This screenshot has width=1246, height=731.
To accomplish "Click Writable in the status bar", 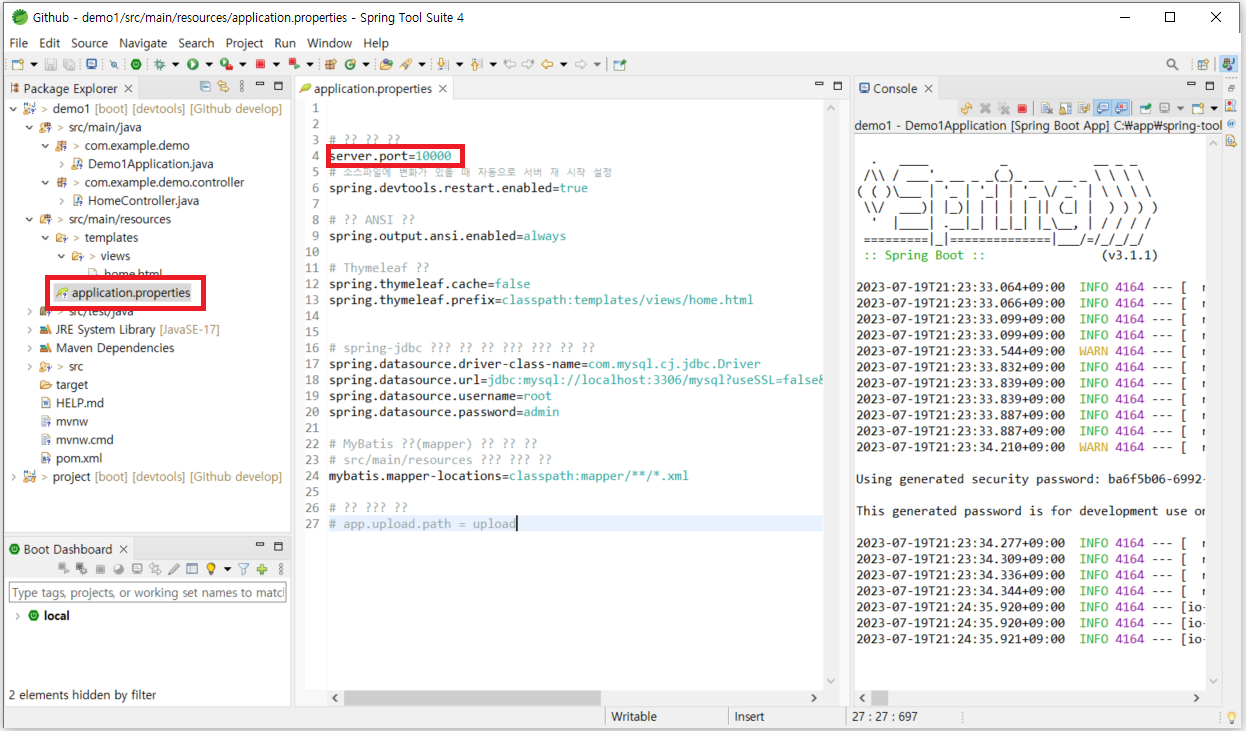I will [634, 716].
